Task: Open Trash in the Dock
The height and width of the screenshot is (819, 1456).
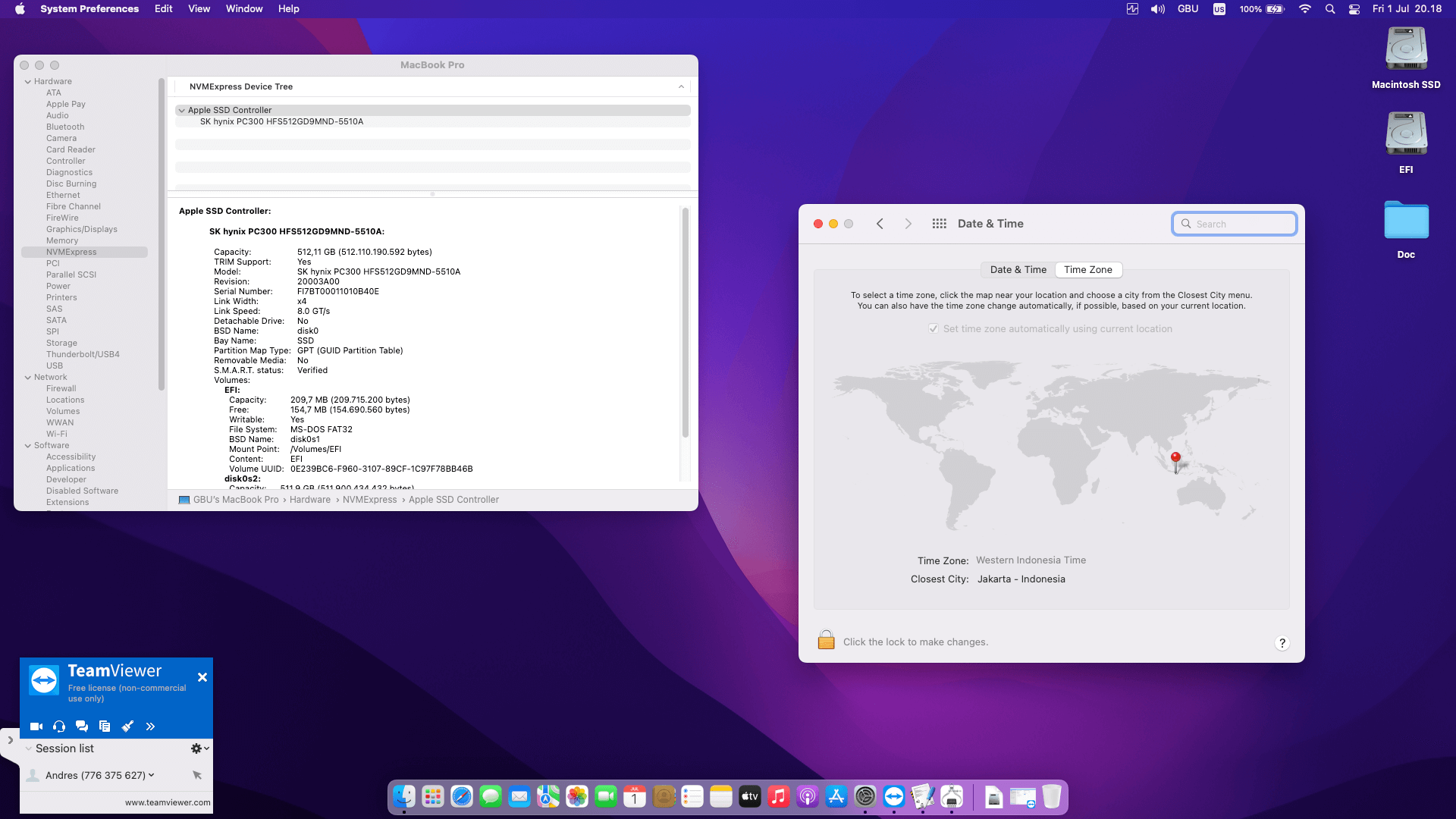Action: 1052,796
